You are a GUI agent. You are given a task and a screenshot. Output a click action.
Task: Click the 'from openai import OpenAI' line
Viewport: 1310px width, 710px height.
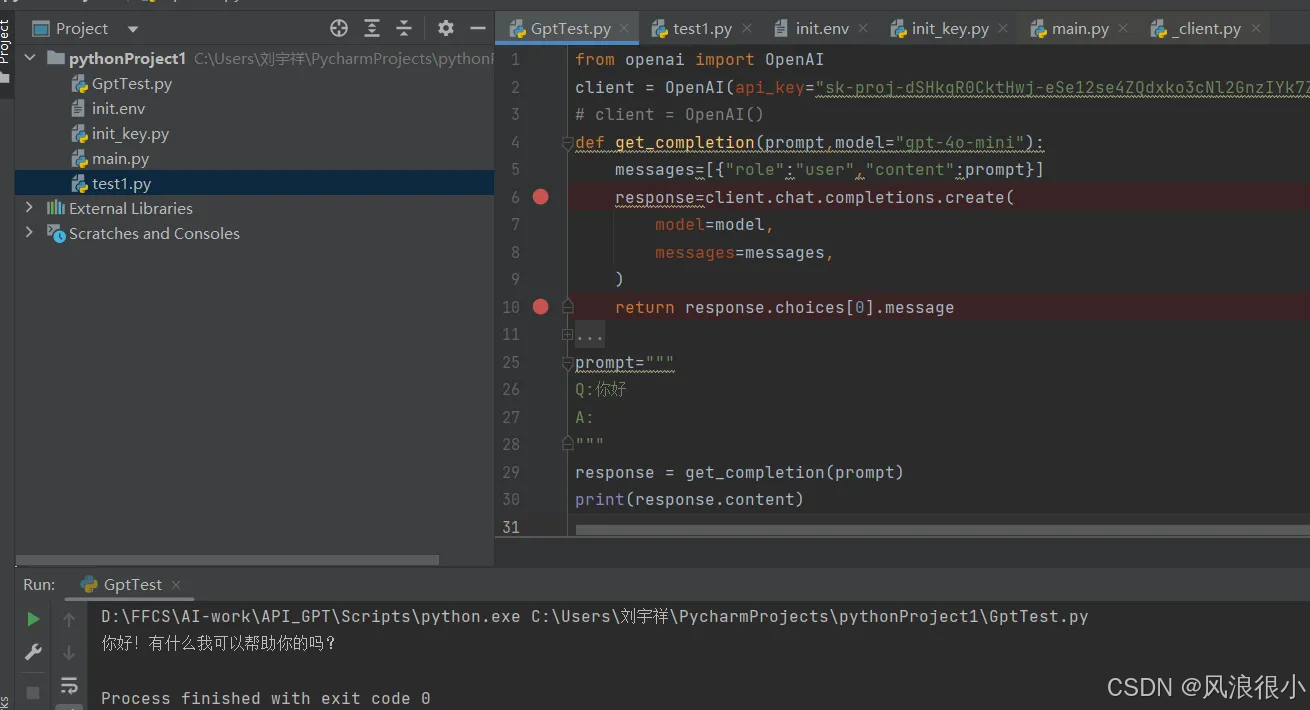699,60
